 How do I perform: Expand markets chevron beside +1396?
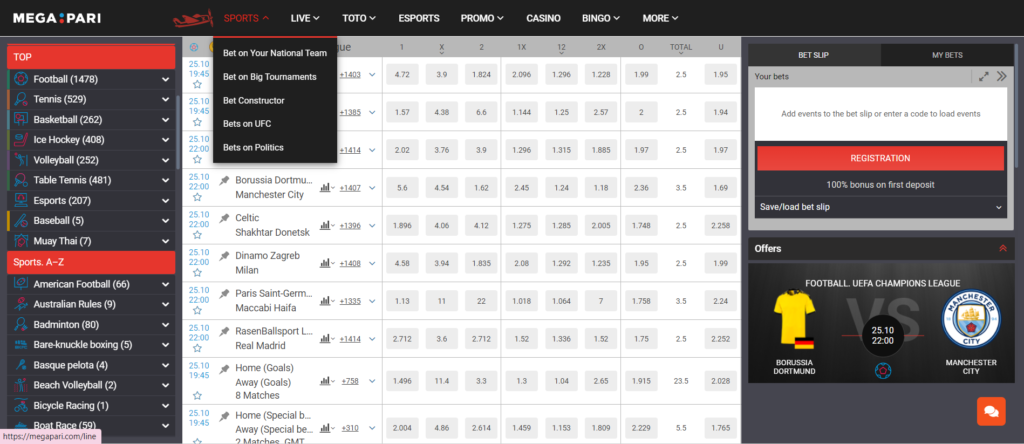(x=372, y=226)
